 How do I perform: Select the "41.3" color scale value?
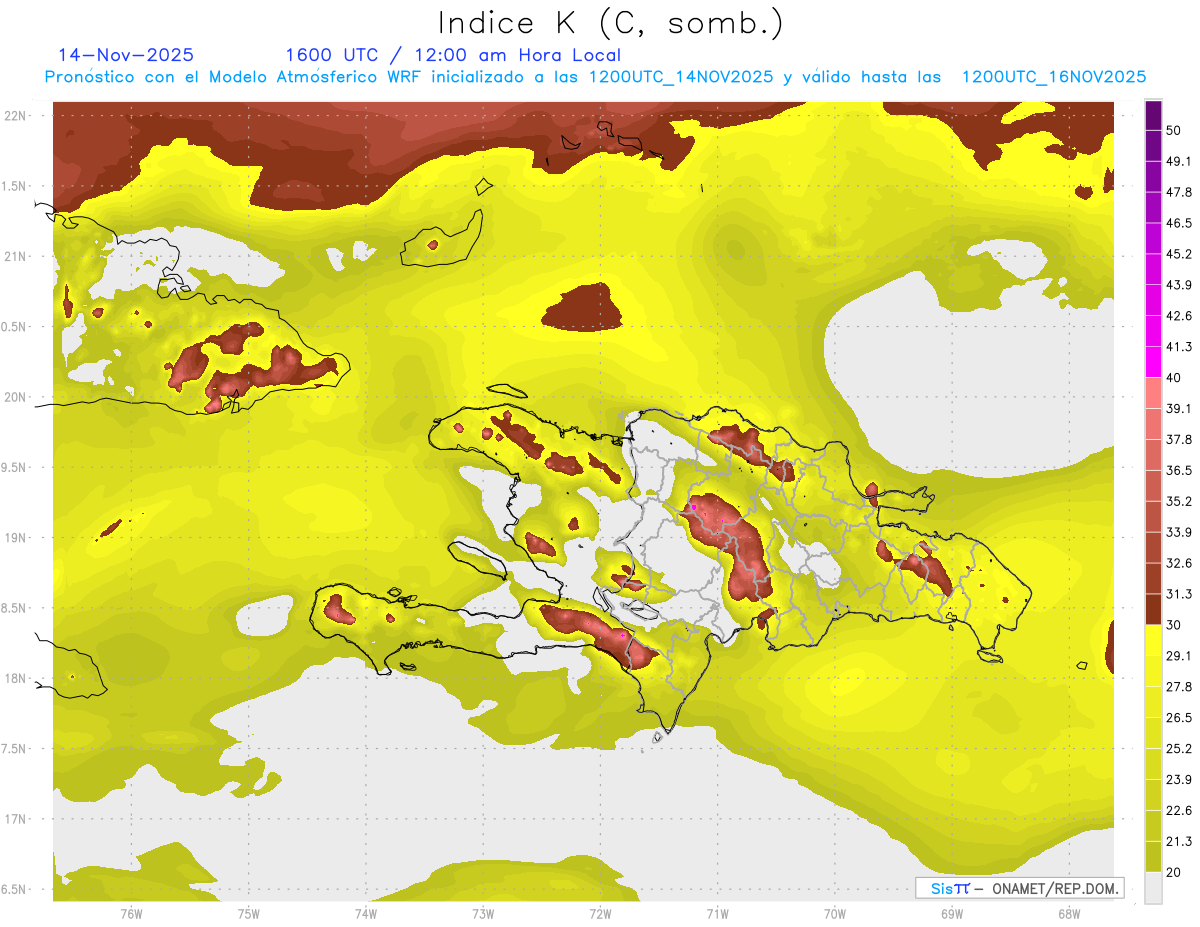pyautogui.click(x=1178, y=347)
